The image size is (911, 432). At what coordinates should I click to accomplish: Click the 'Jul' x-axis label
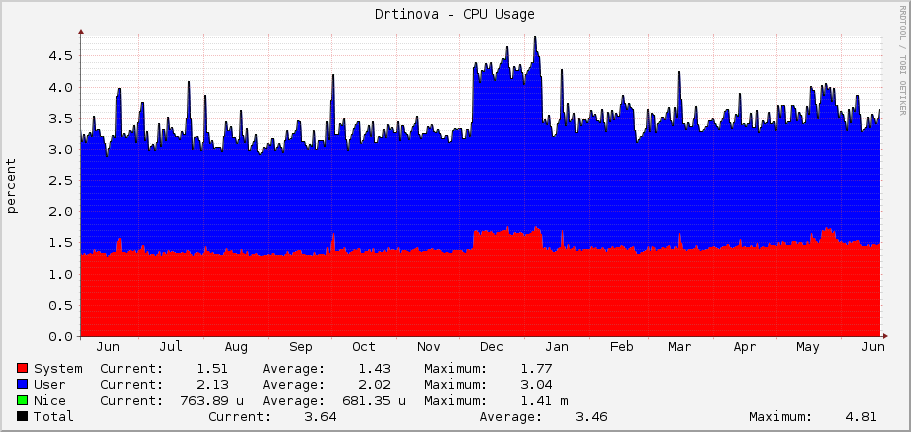[x=171, y=347]
